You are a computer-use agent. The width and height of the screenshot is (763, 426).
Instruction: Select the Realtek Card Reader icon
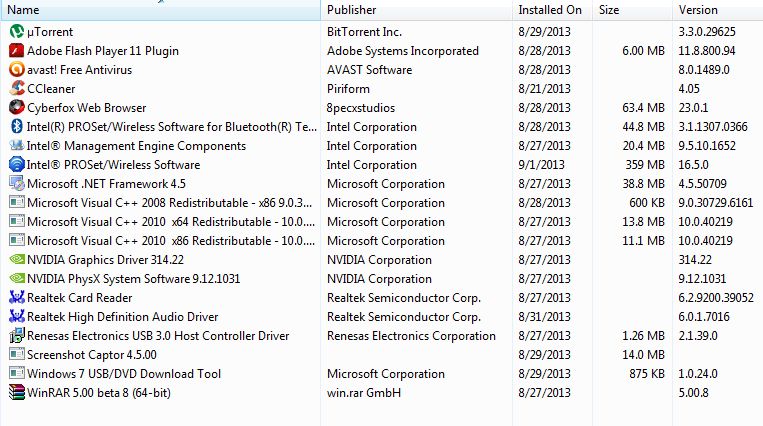point(16,298)
